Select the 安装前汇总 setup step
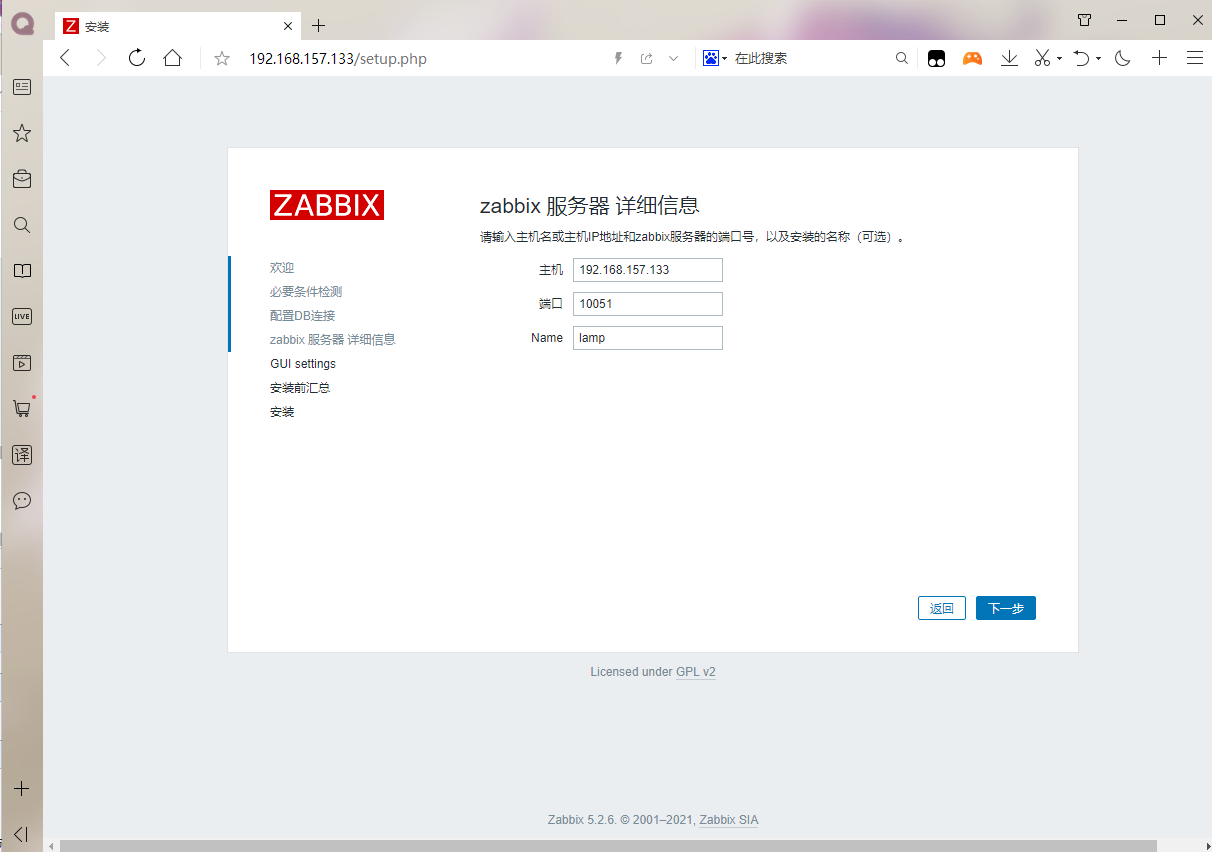The image size is (1212, 852). click(x=300, y=388)
